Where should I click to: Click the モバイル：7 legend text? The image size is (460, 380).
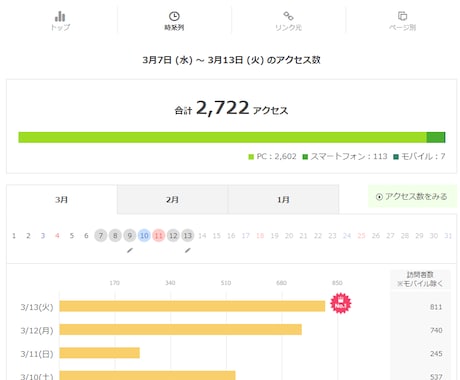423,156
